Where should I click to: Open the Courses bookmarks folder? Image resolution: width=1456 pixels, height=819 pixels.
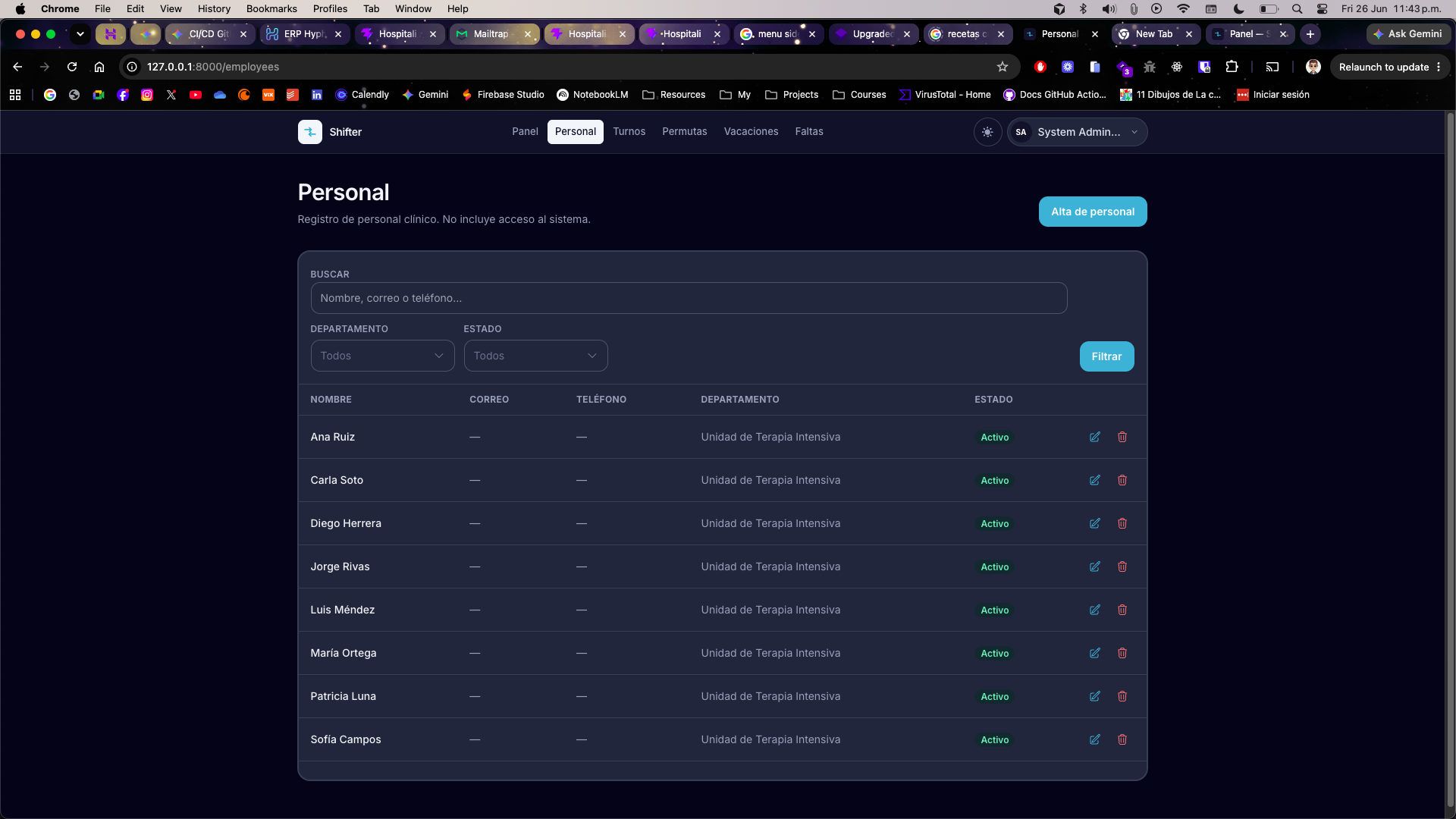point(859,95)
